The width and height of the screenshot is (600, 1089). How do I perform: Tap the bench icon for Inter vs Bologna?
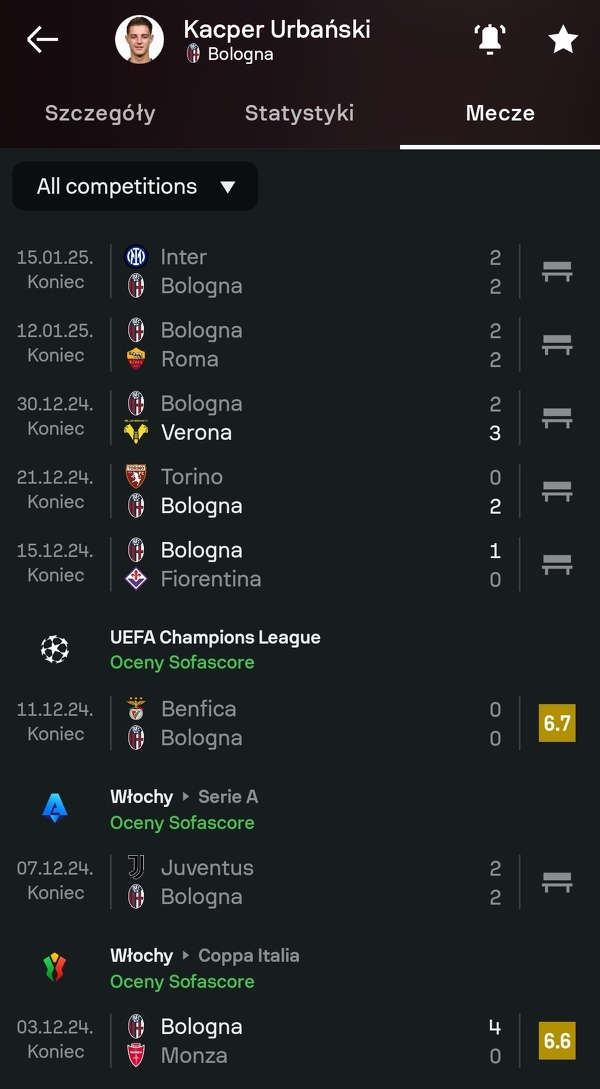click(557, 271)
